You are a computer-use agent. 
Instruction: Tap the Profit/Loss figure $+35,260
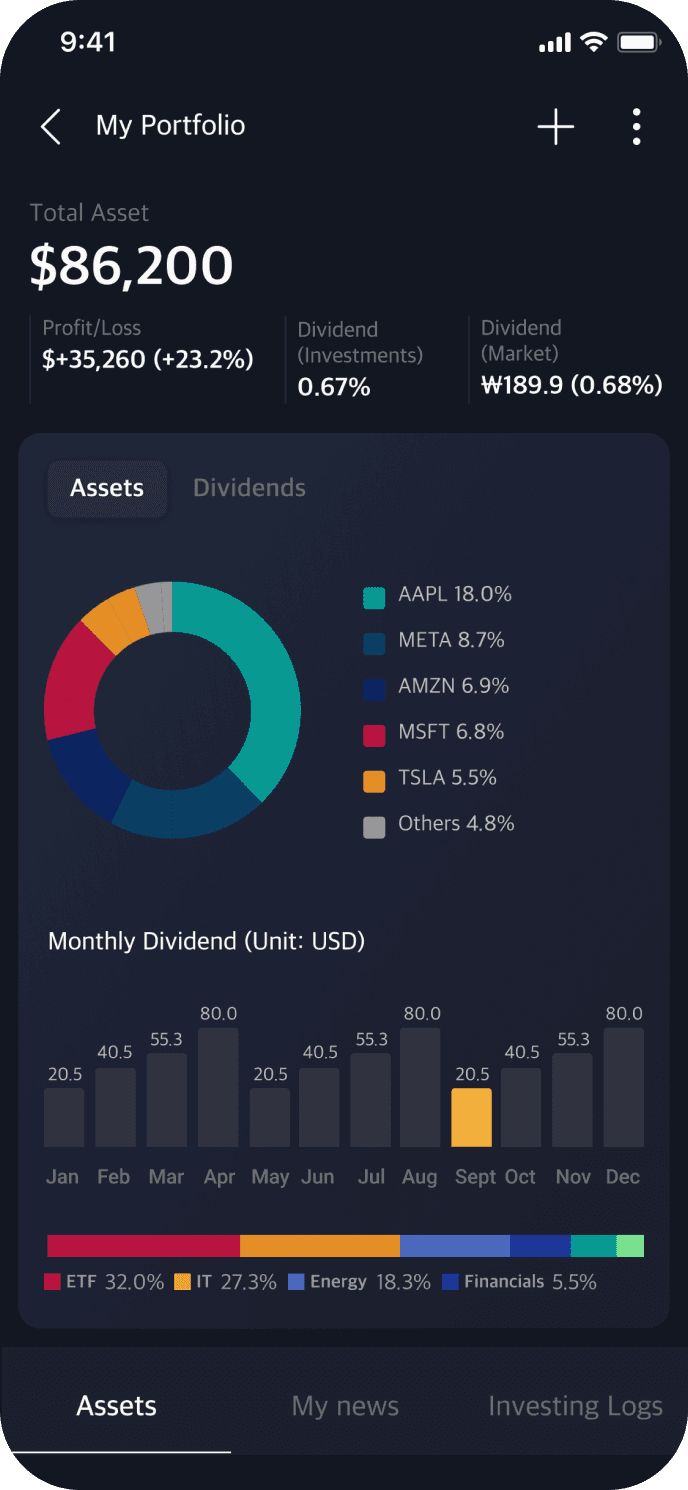(x=148, y=358)
